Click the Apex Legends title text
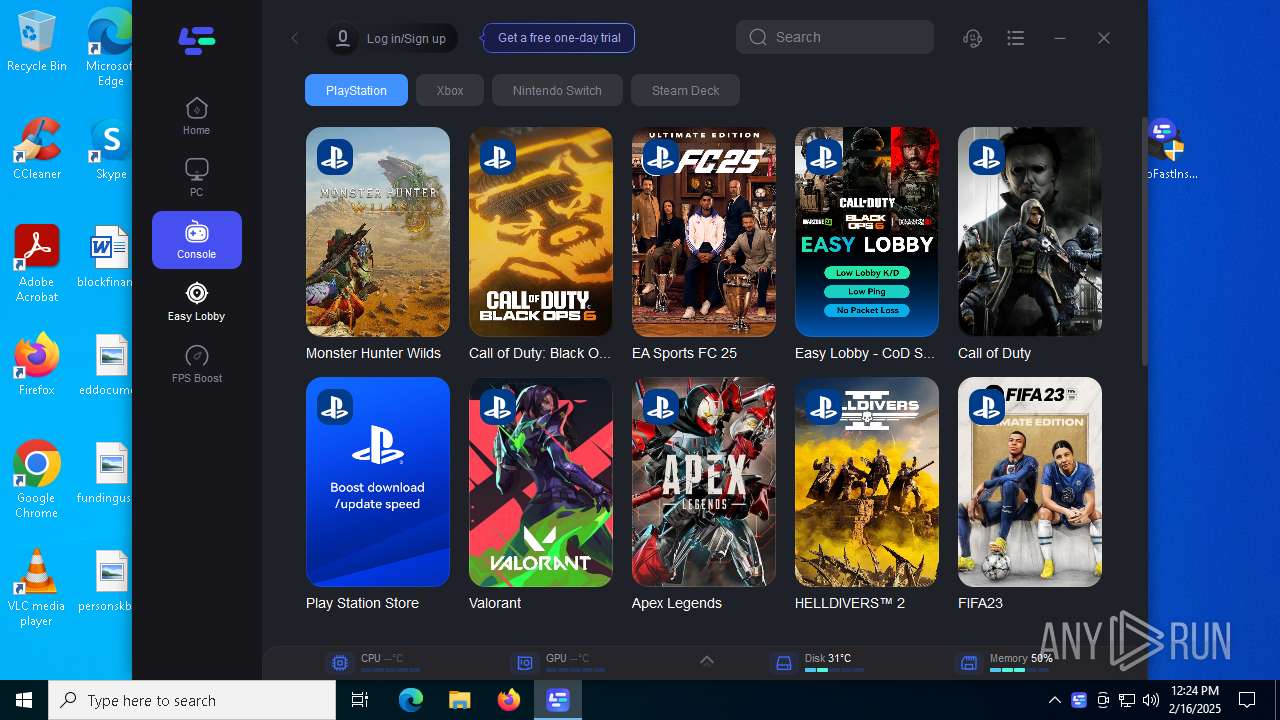The height and width of the screenshot is (720, 1280). tap(677, 603)
